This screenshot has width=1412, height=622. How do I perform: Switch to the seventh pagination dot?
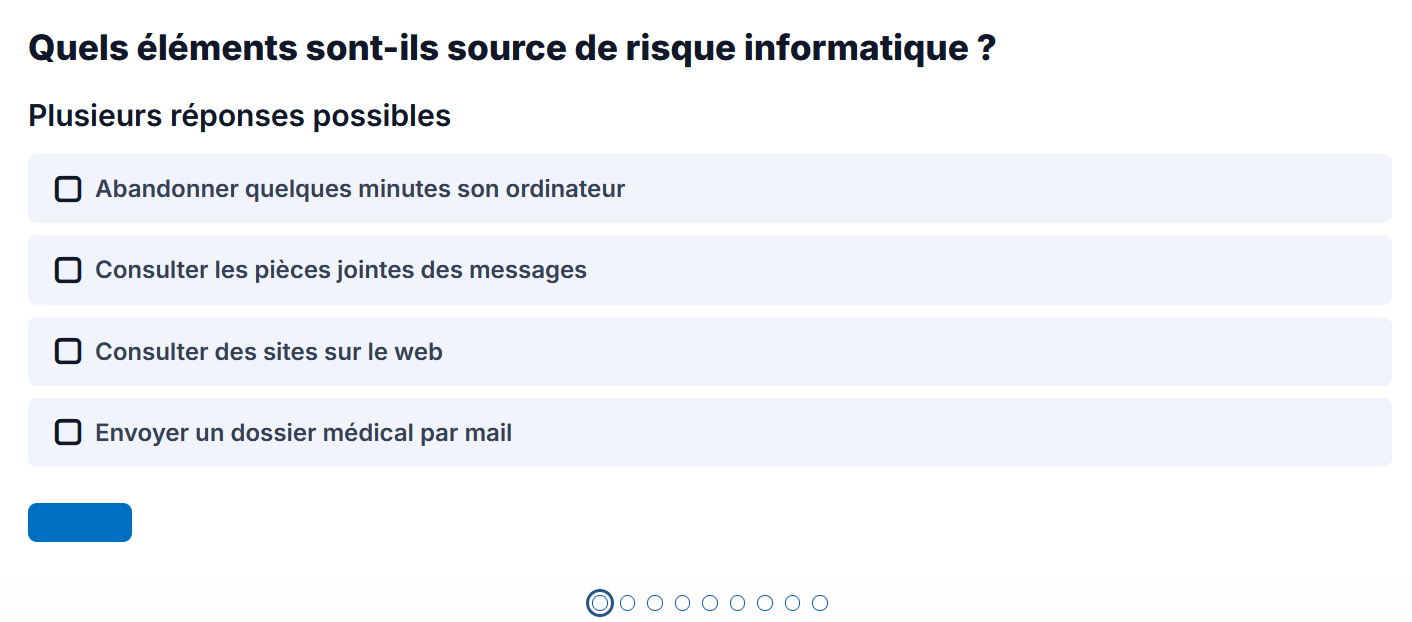(x=765, y=603)
